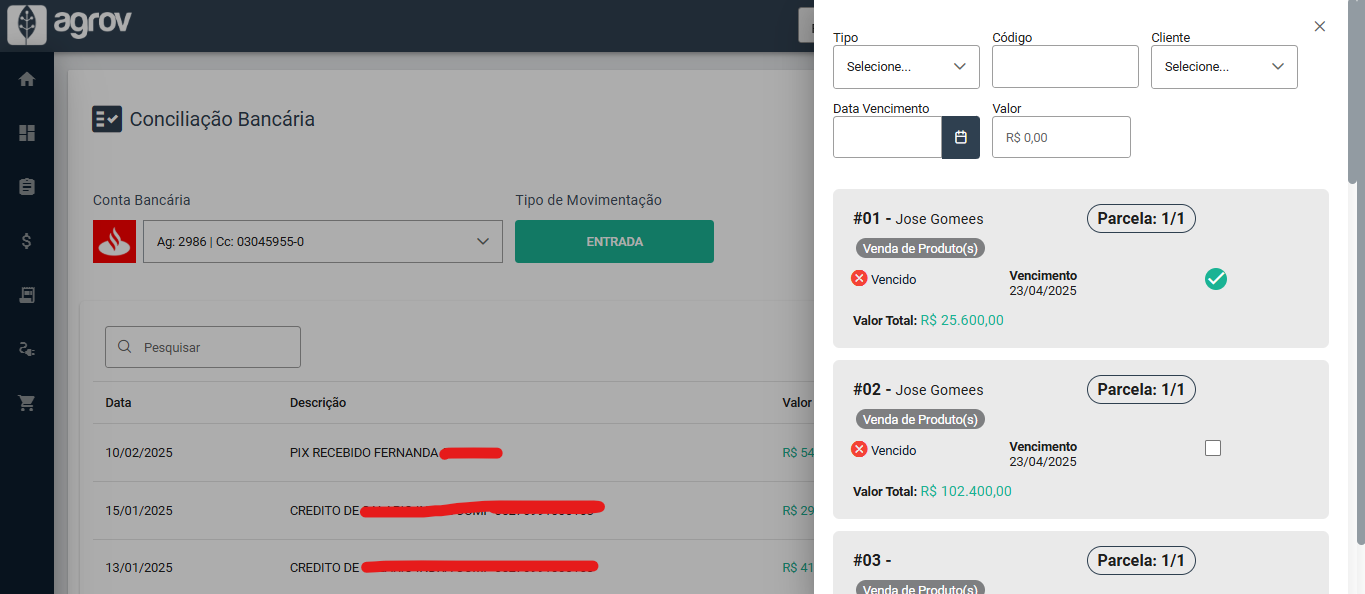Open the Tipo dropdown
Image resolution: width=1365 pixels, height=594 pixels.
click(x=906, y=67)
